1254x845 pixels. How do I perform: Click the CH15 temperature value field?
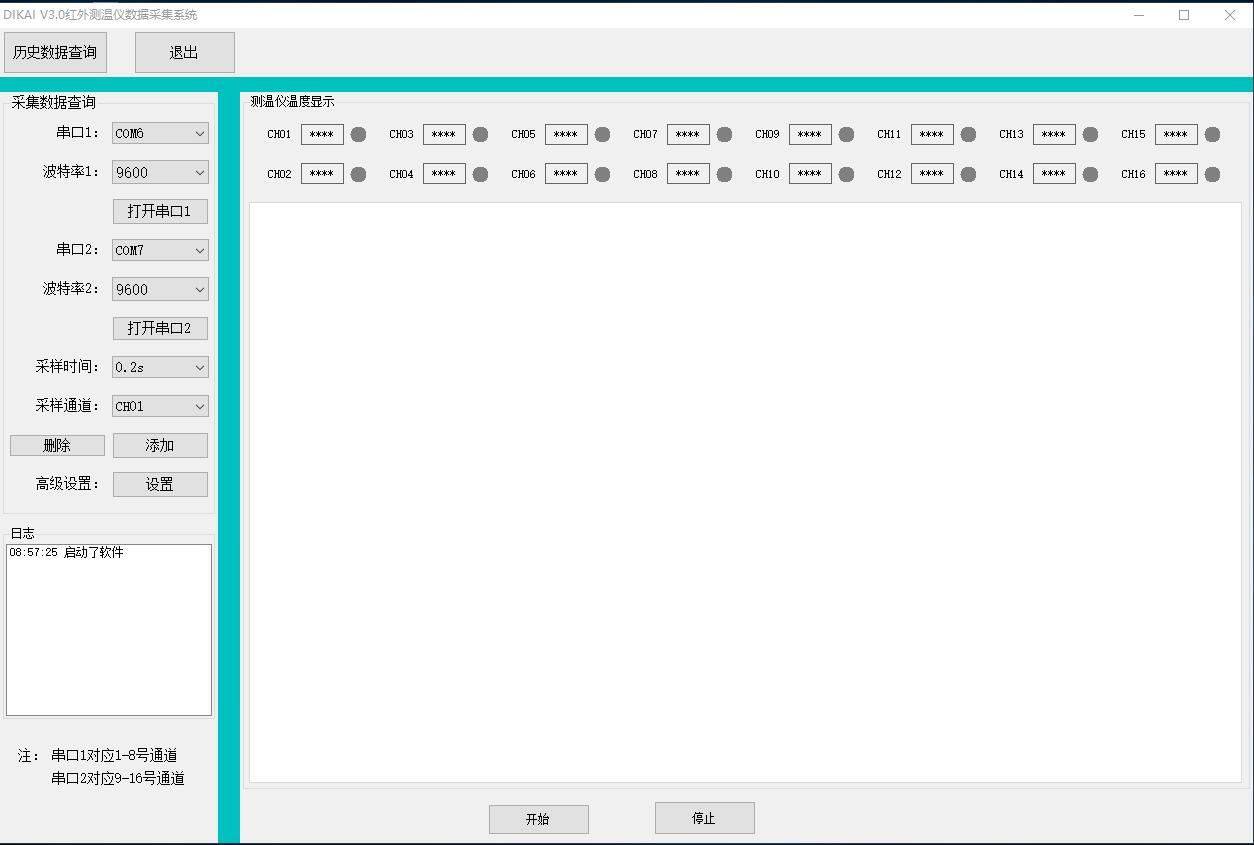pyautogui.click(x=1176, y=134)
